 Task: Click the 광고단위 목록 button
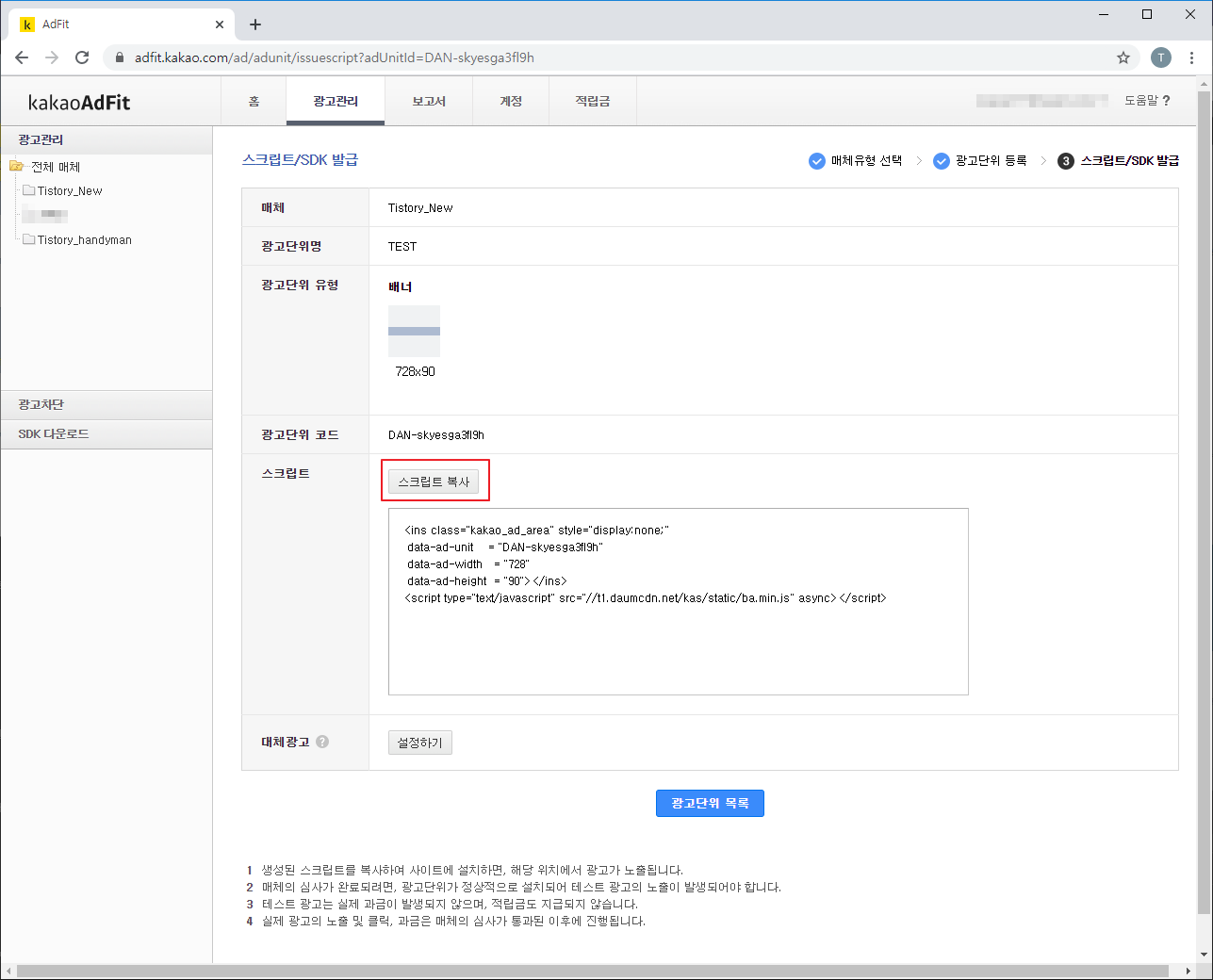(710, 803)
